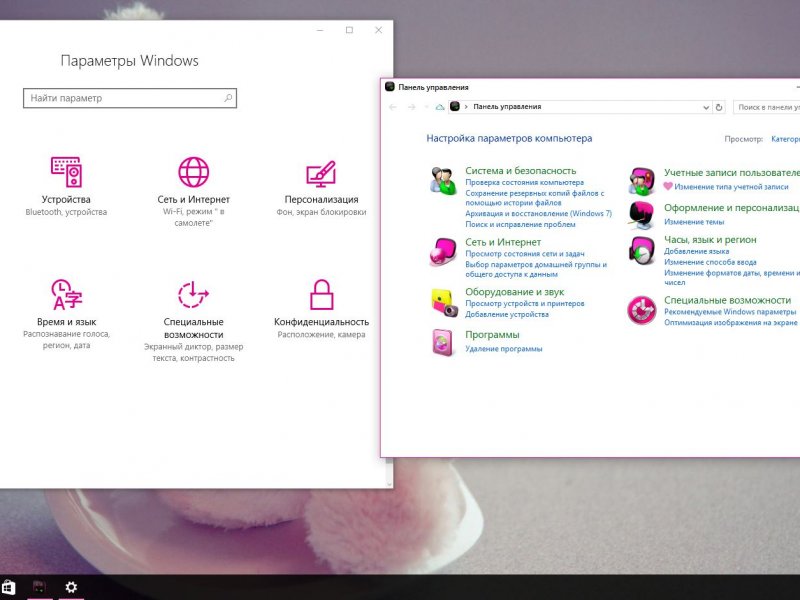This screenshot has width=800, height=600.
Task: Open Изменение типа учетной записи link
Action: (x=731, y=187)
